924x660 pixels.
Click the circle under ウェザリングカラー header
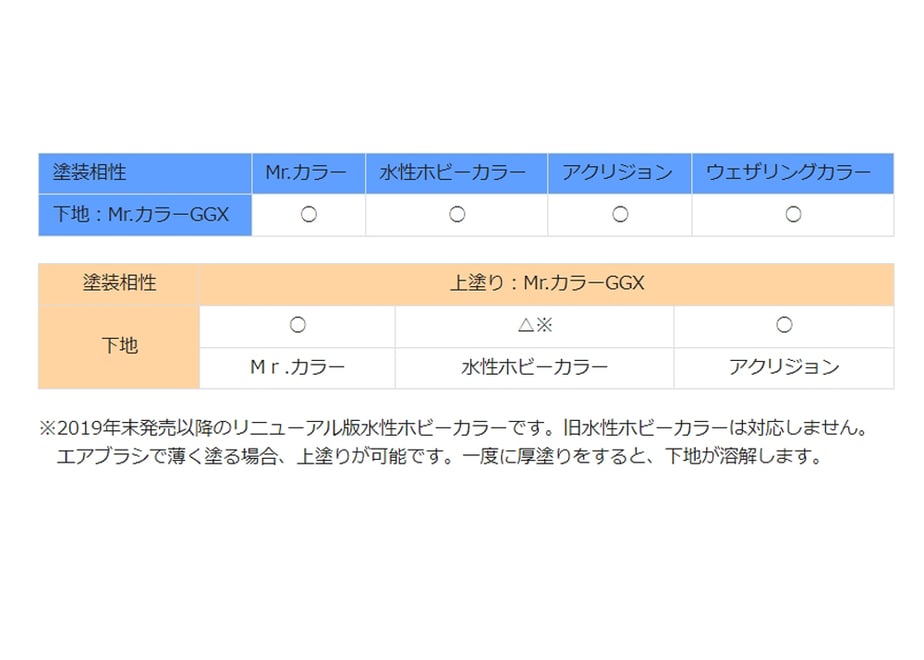coord(793,214)
